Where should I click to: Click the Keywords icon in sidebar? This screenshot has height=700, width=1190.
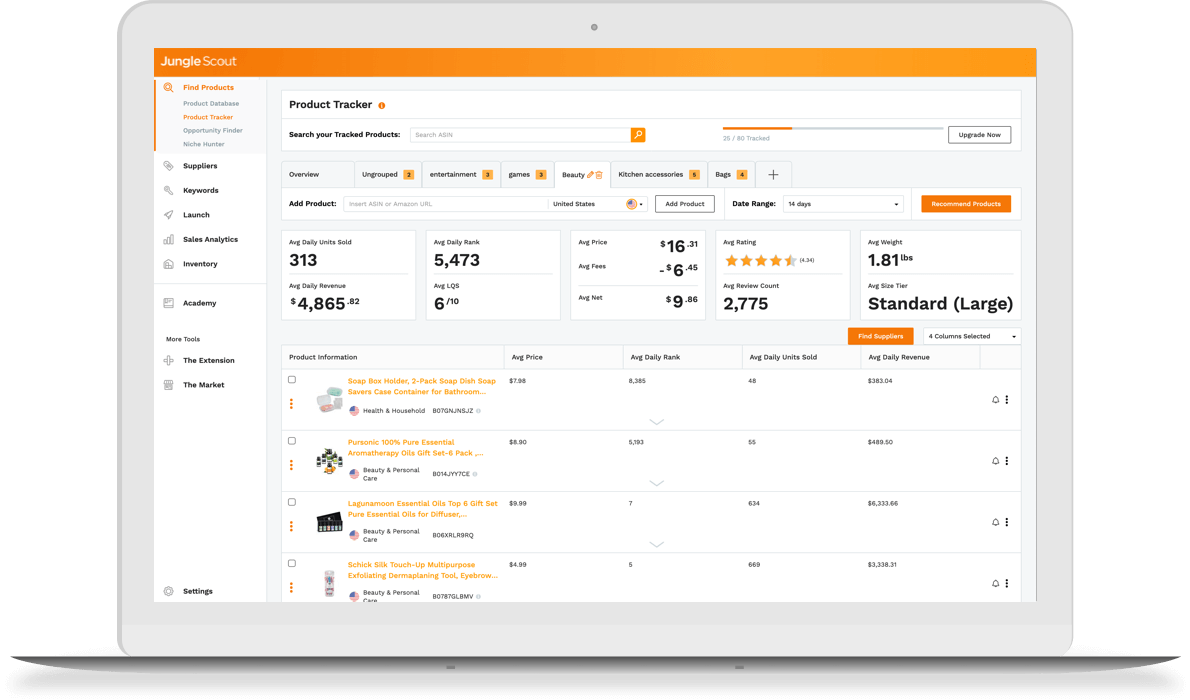(x=168, y=191)
